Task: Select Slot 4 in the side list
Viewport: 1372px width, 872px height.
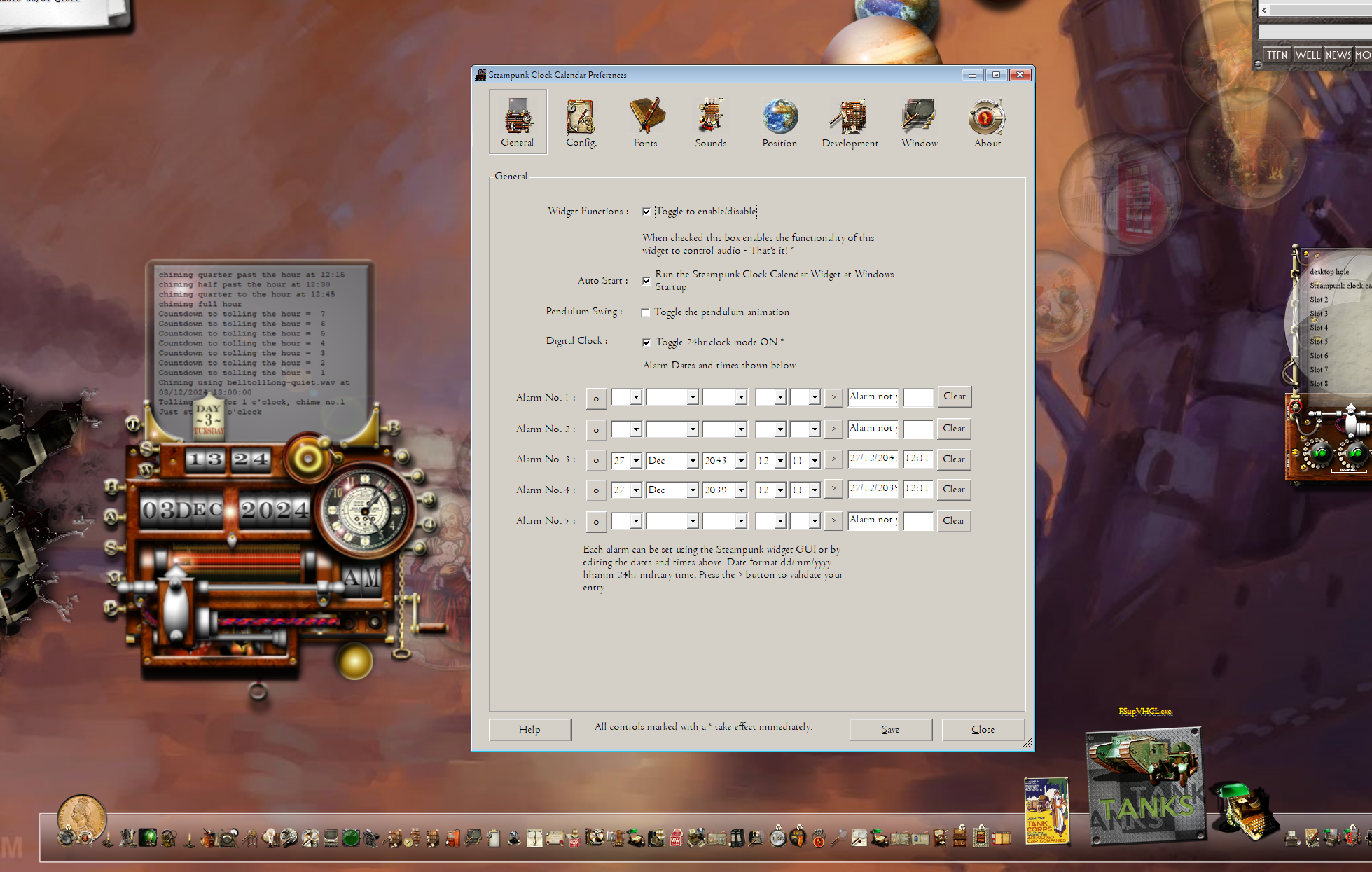Action: [x=1319, y=328]
